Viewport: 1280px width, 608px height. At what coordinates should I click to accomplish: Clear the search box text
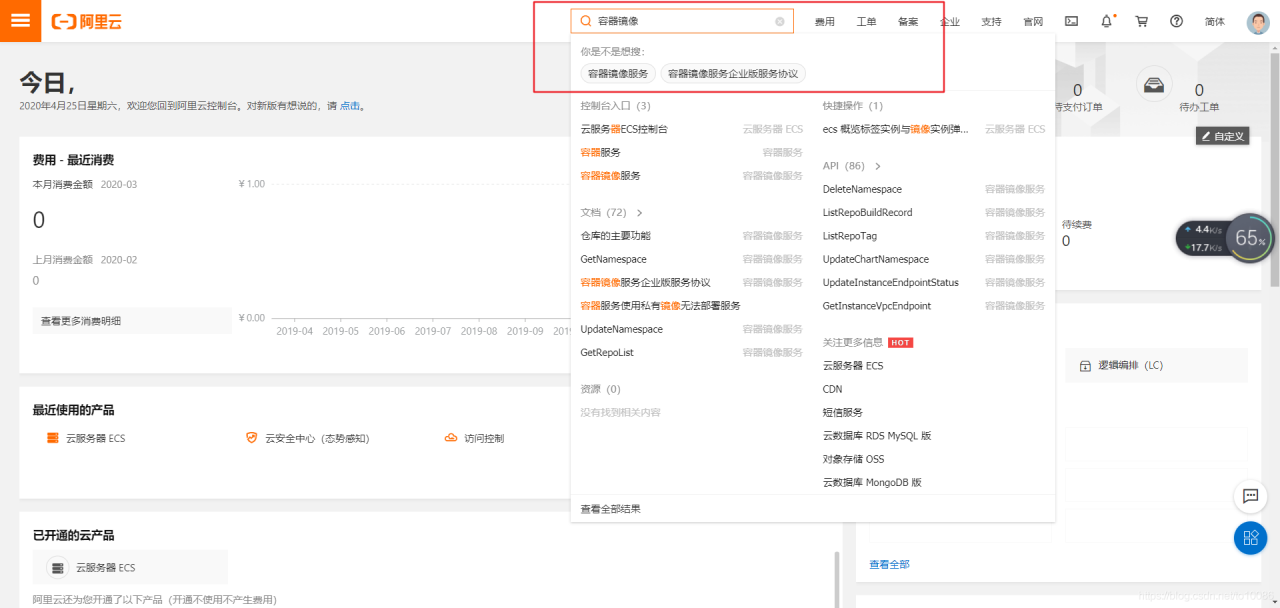[780, 21]
